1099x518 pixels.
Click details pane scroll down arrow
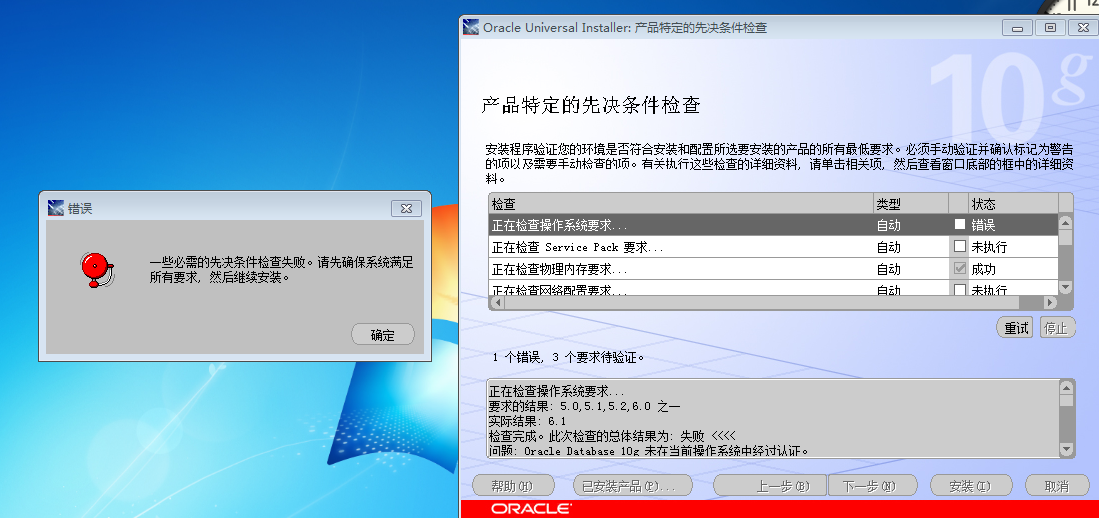1066,449
